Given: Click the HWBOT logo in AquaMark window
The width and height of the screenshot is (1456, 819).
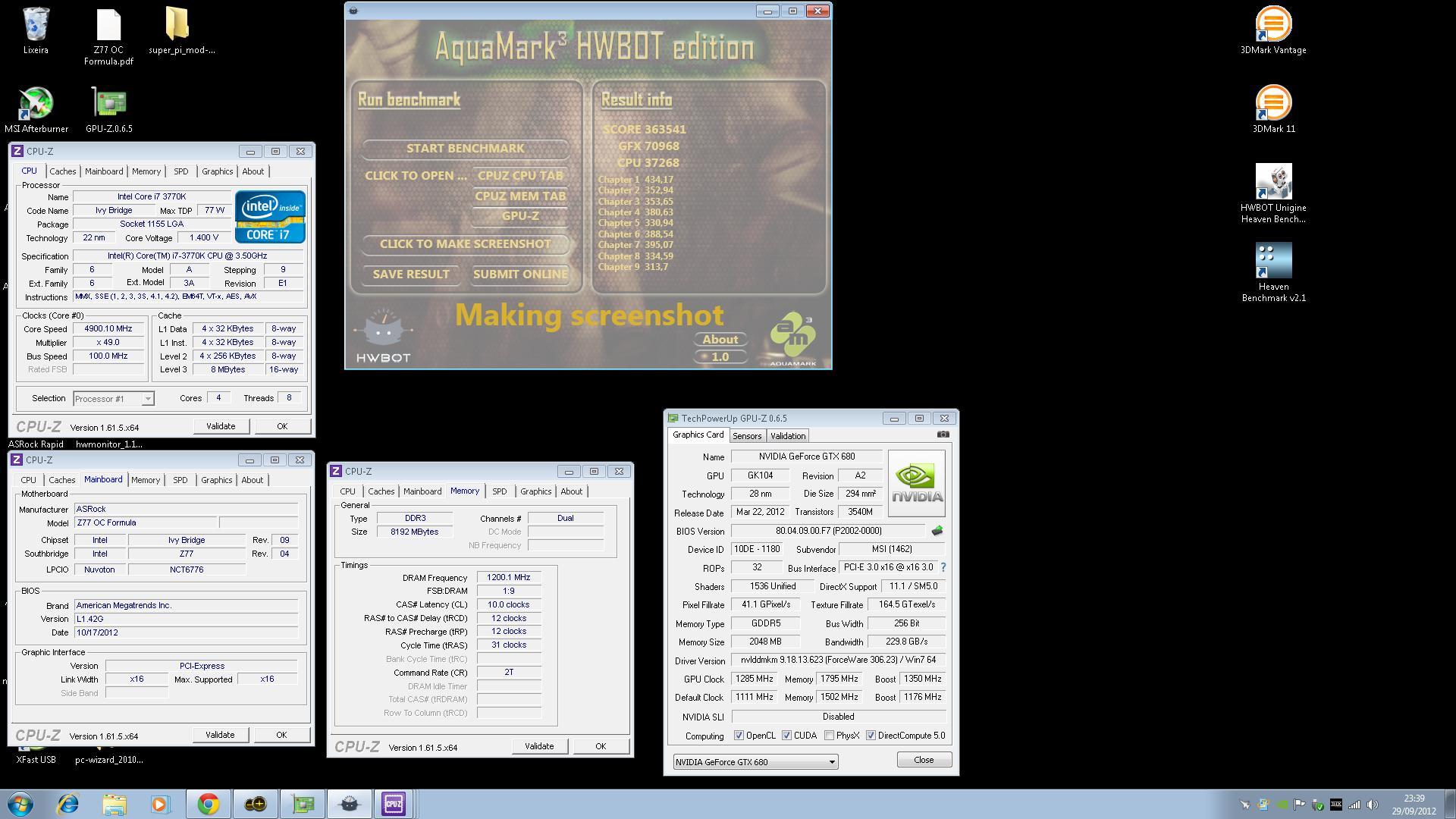Looking at the screenshot, I should point(383,336).
